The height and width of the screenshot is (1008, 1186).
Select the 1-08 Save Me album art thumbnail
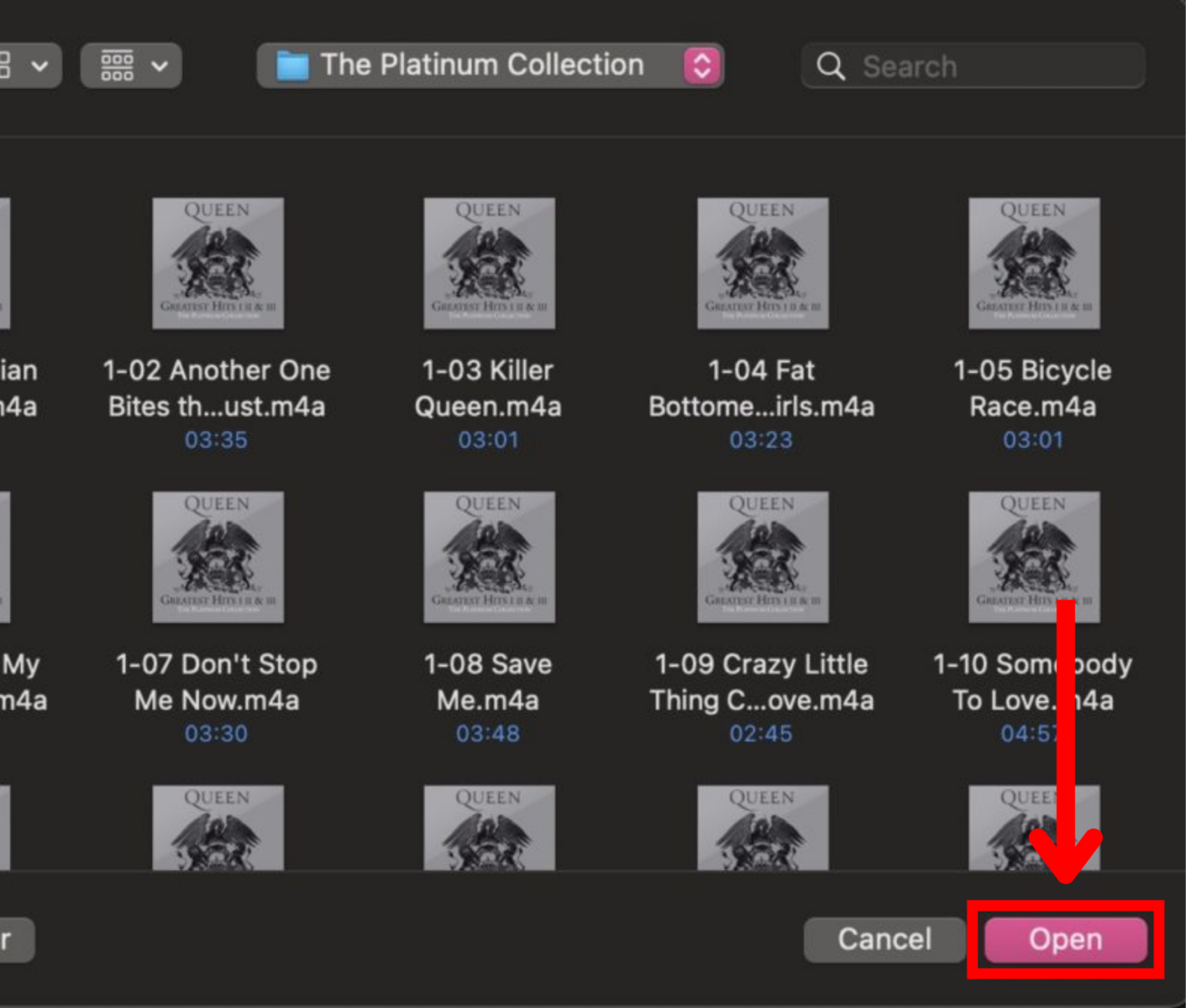point(489,557)
